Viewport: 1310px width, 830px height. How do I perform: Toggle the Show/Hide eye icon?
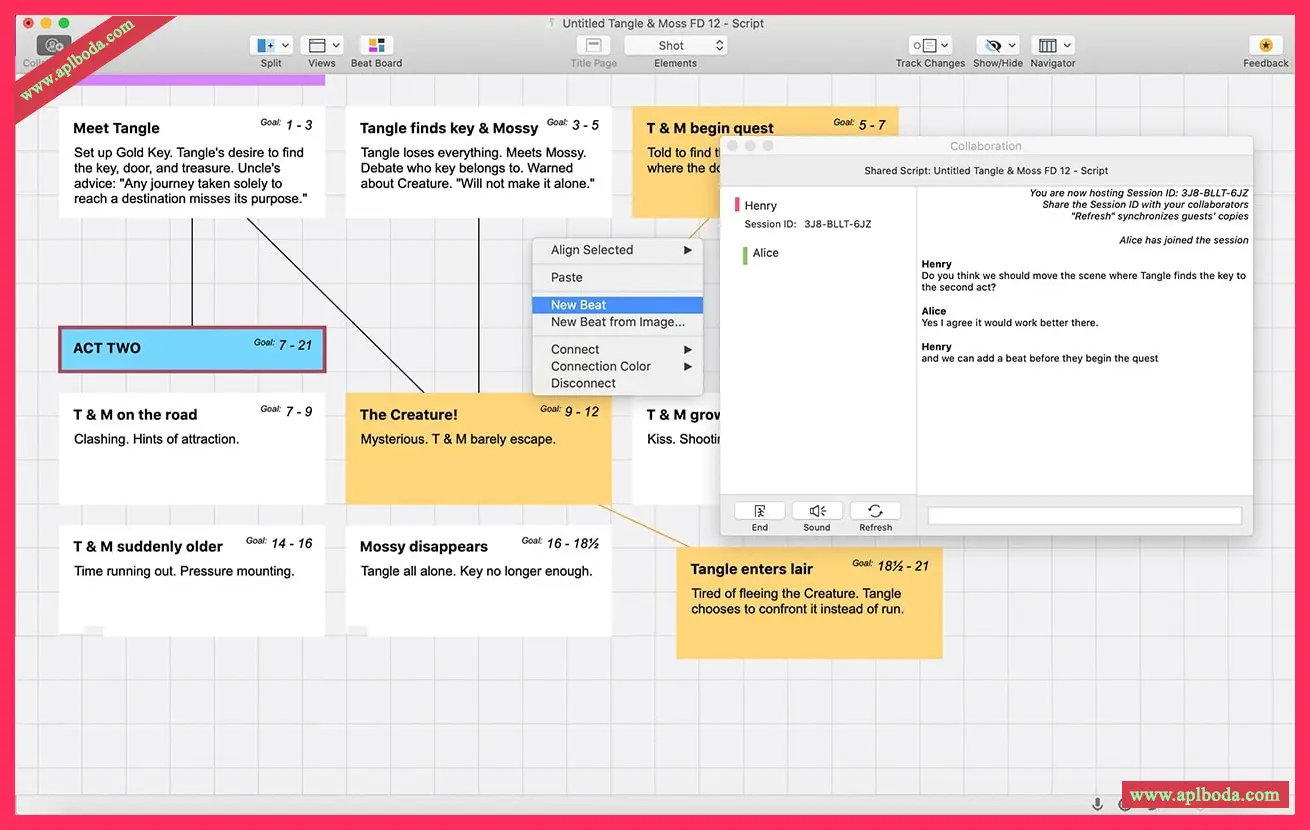point(992,46)
